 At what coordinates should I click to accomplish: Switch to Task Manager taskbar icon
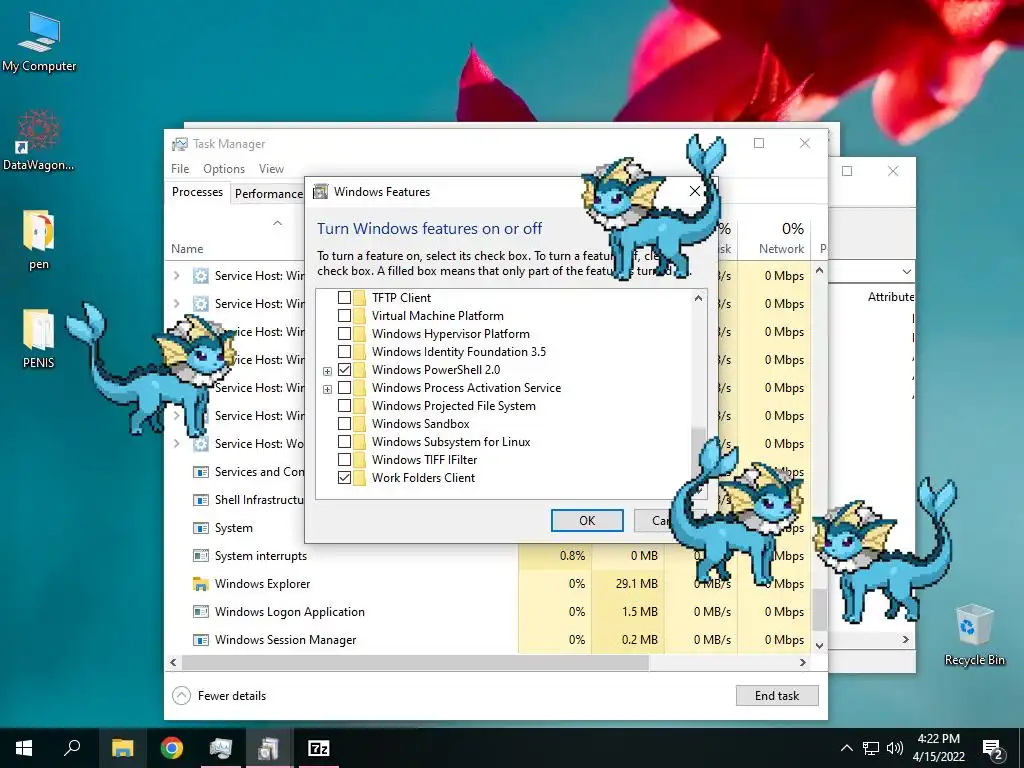pos(221,748)
